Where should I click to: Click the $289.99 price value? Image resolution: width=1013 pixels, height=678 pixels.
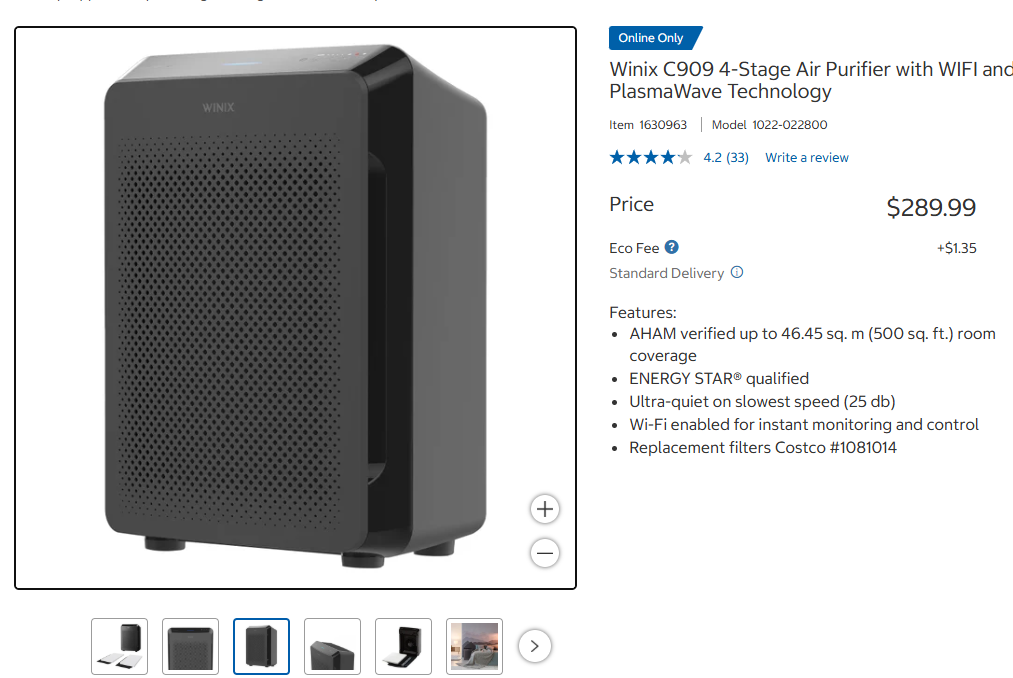point(931,207)
